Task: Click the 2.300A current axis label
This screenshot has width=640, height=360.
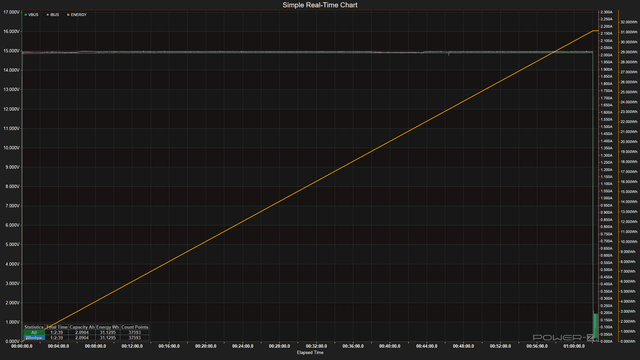Action: [607, 12]
